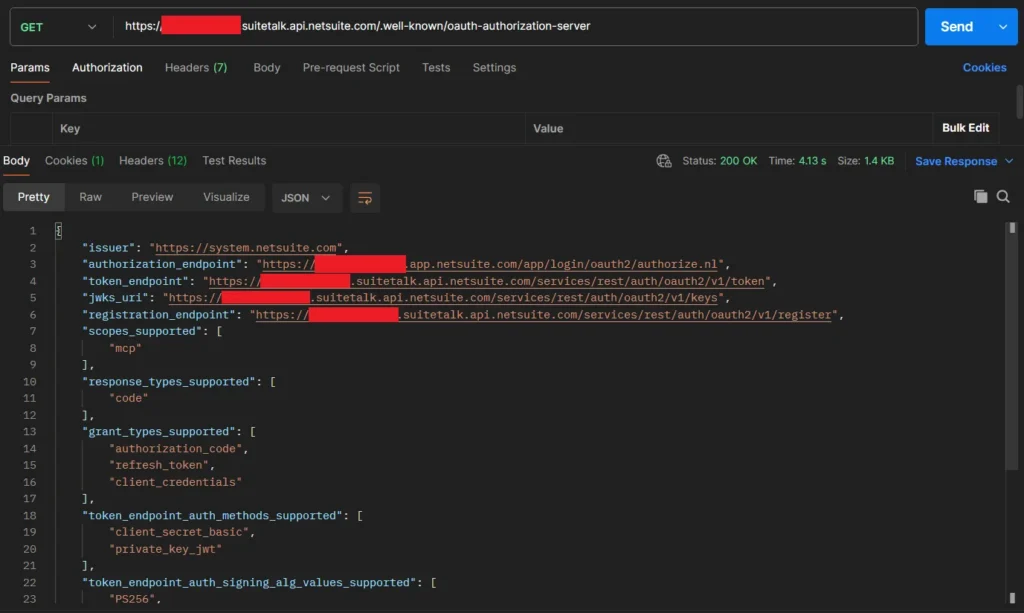The height and width of the screenshot is (613, 1024).
Task: Select the request Headers (7) tab
Action: click(x=196, y=68)
